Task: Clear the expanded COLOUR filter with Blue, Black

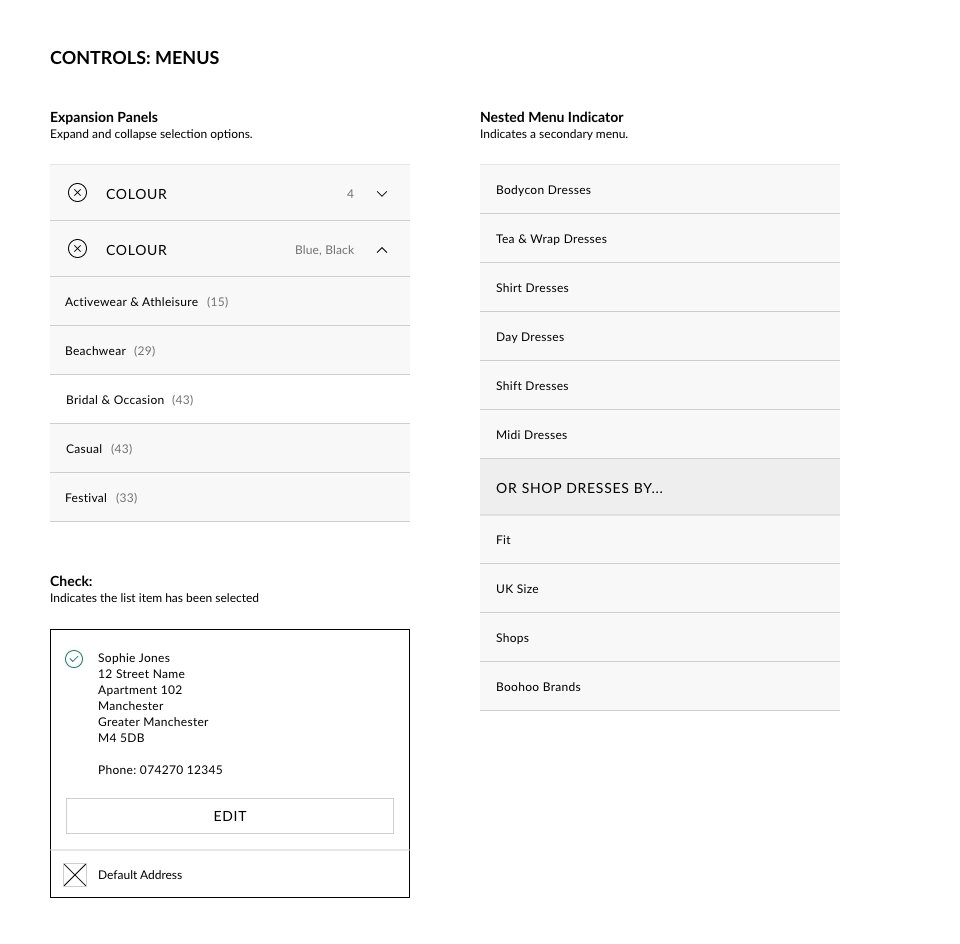Action: coord(78,249)
